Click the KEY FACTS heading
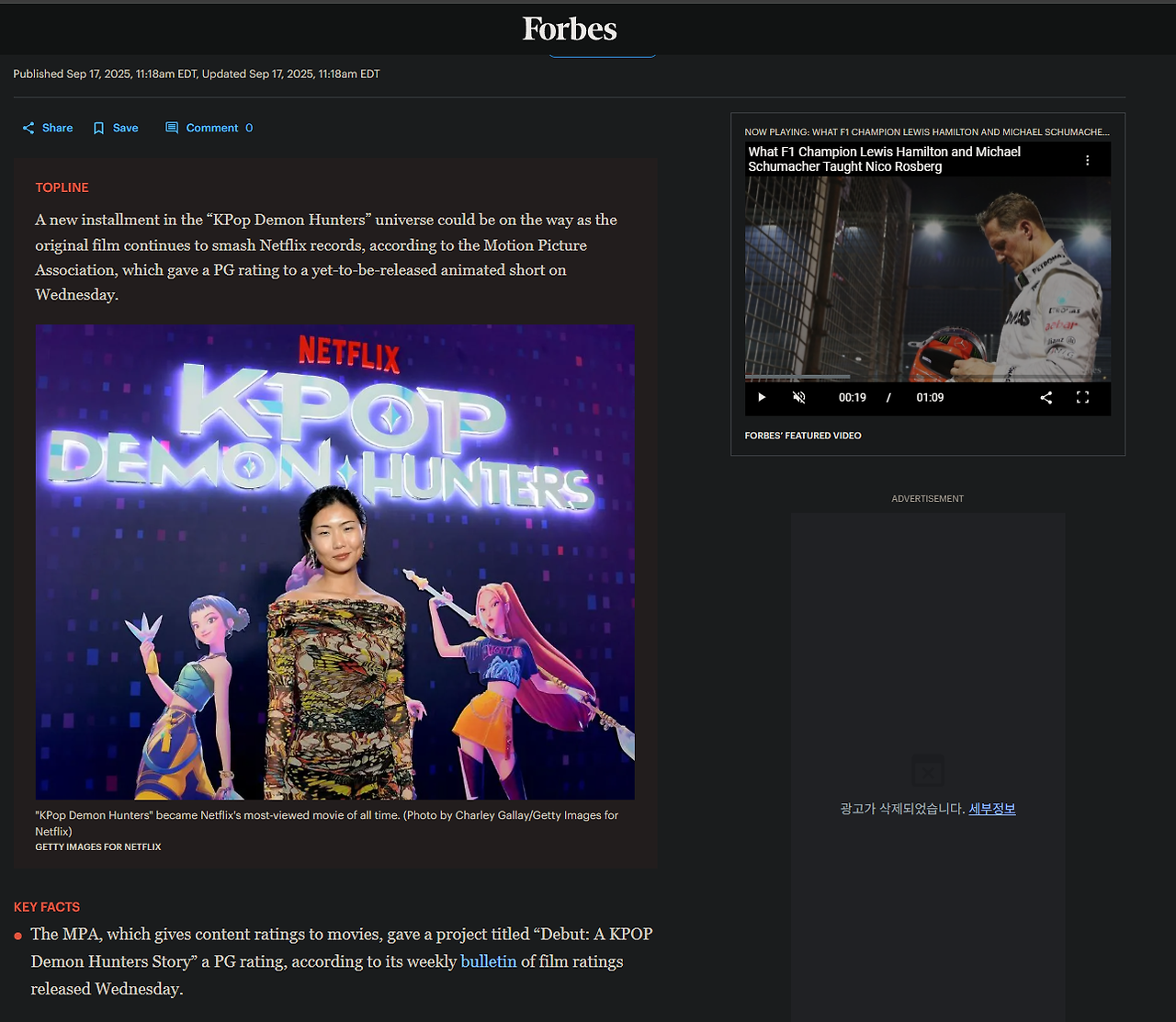 (x=47, y=907)
